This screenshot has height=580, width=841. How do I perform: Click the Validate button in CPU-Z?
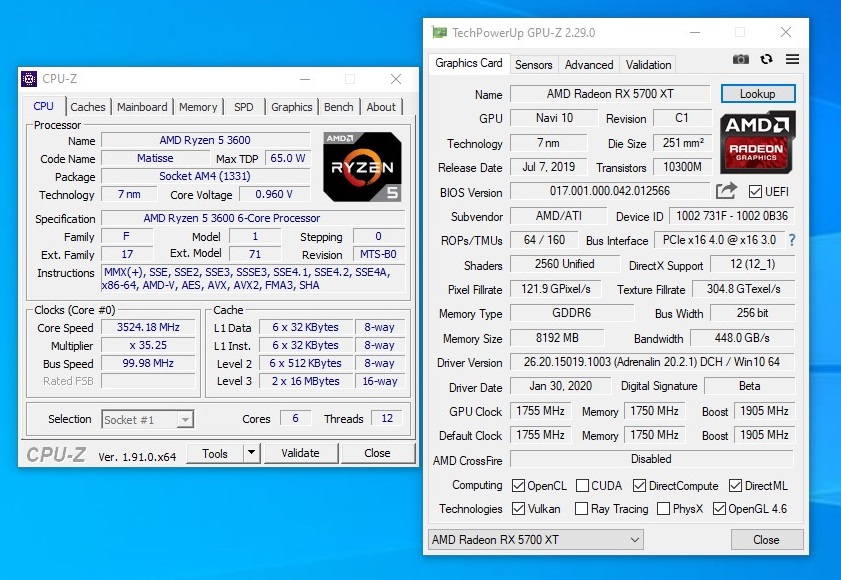point(300,453)
